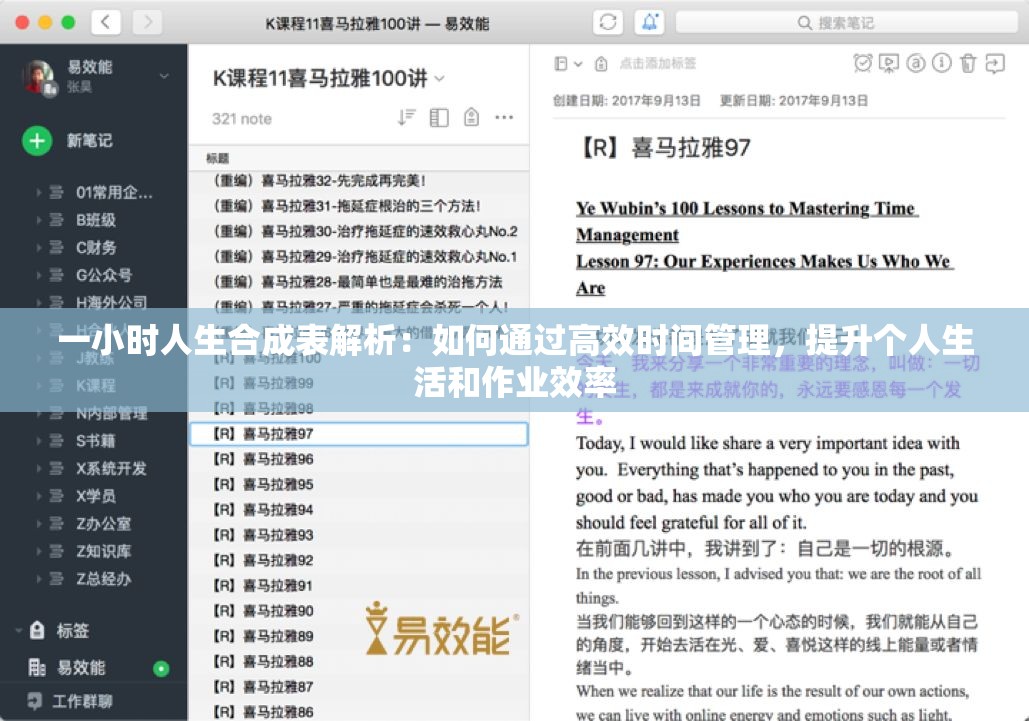Select note 【R】喜马拉雅96

point(358,459)
